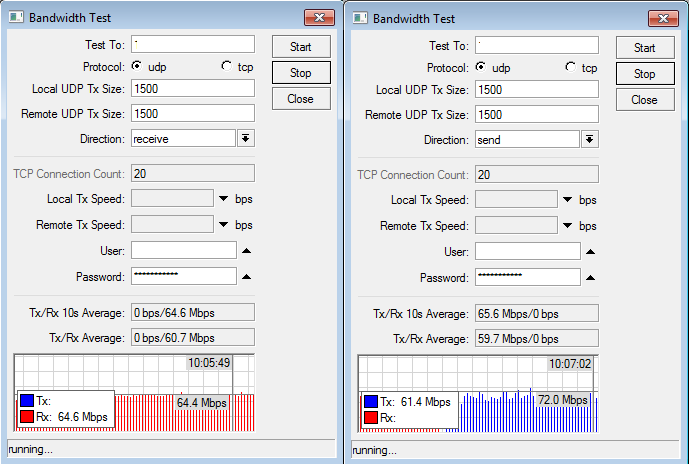Click the 10:07:02 timestamp on right graph

(x=570, y=363)
